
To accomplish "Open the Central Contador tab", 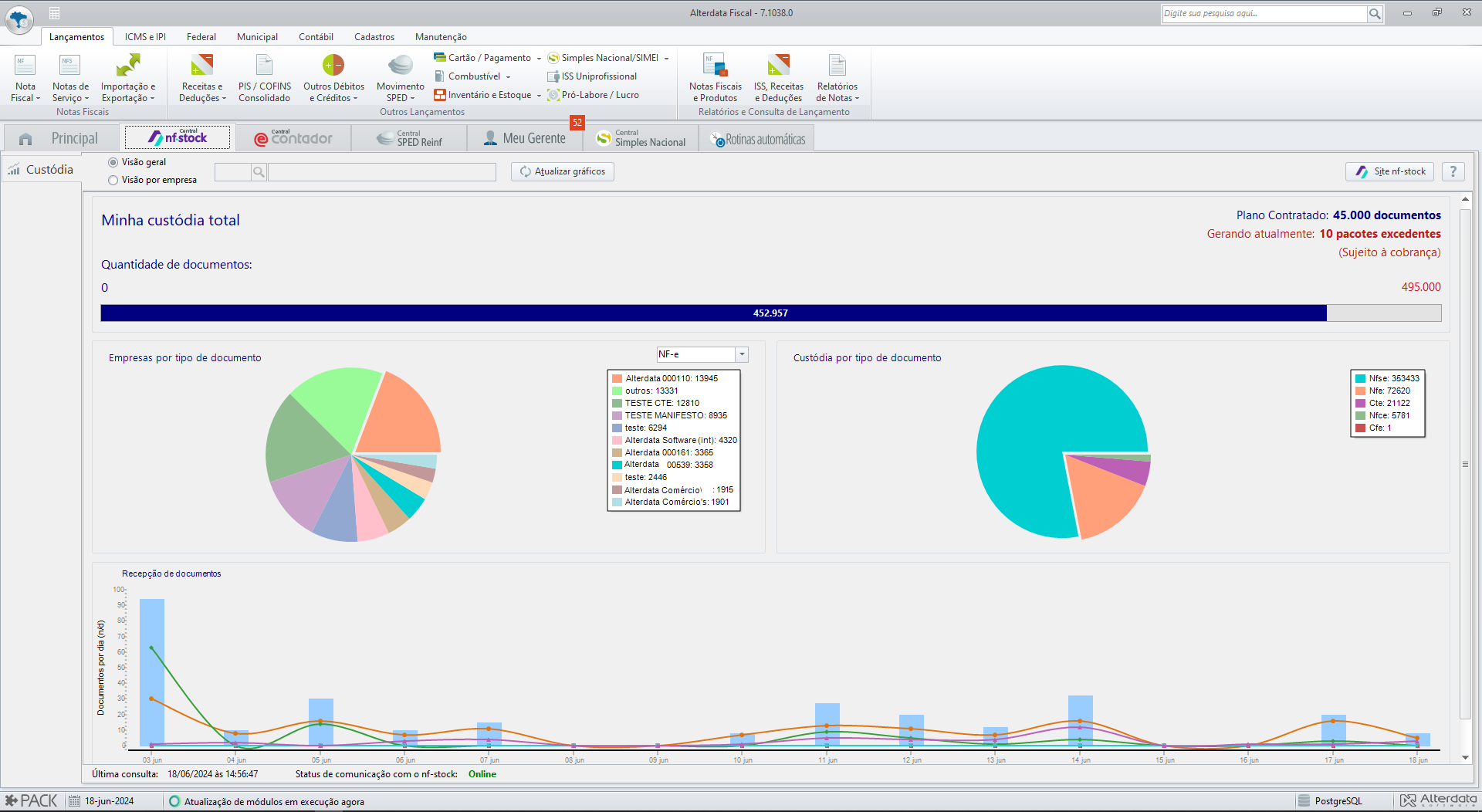I will [293, 138].
